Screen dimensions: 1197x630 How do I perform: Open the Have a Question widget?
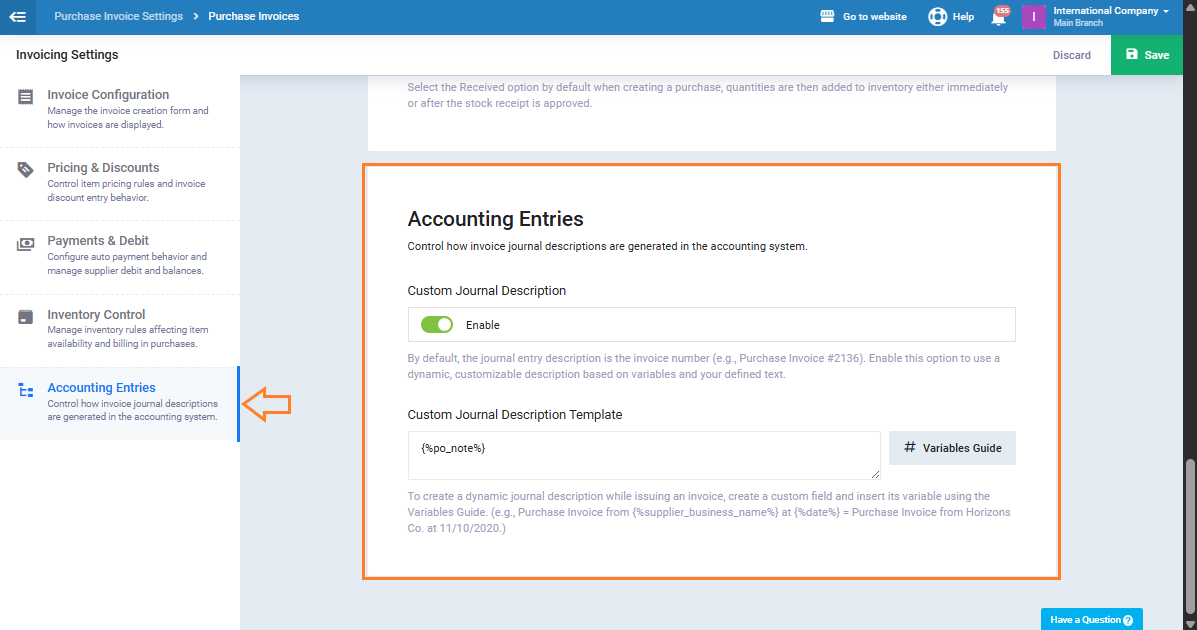(1091, 620)
